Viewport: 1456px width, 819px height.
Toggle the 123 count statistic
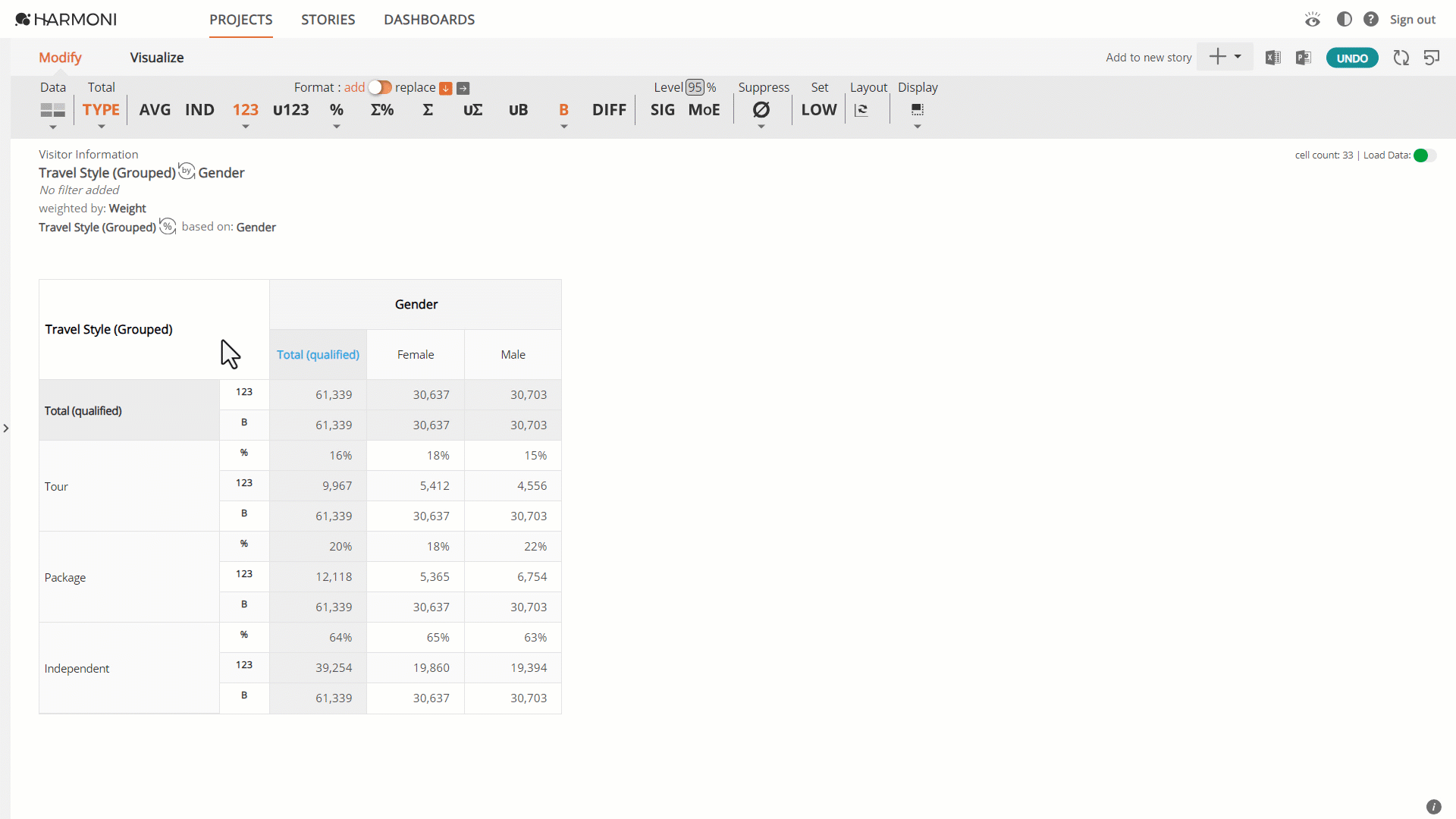pyautogui.click(x=245, y=110)
